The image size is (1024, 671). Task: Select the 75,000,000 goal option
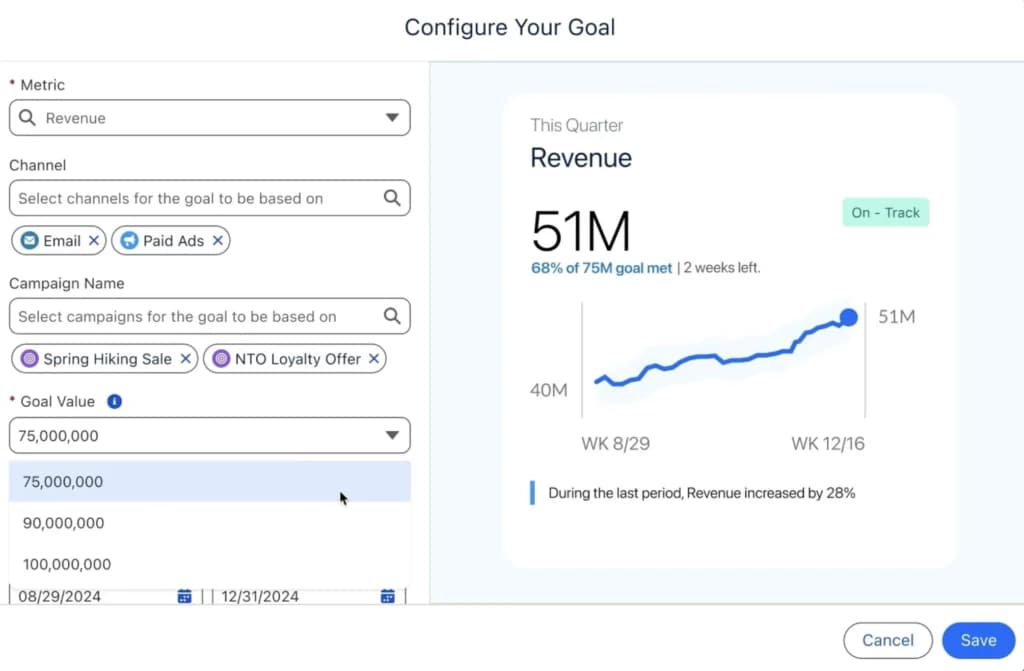click(x=210, y=482)
